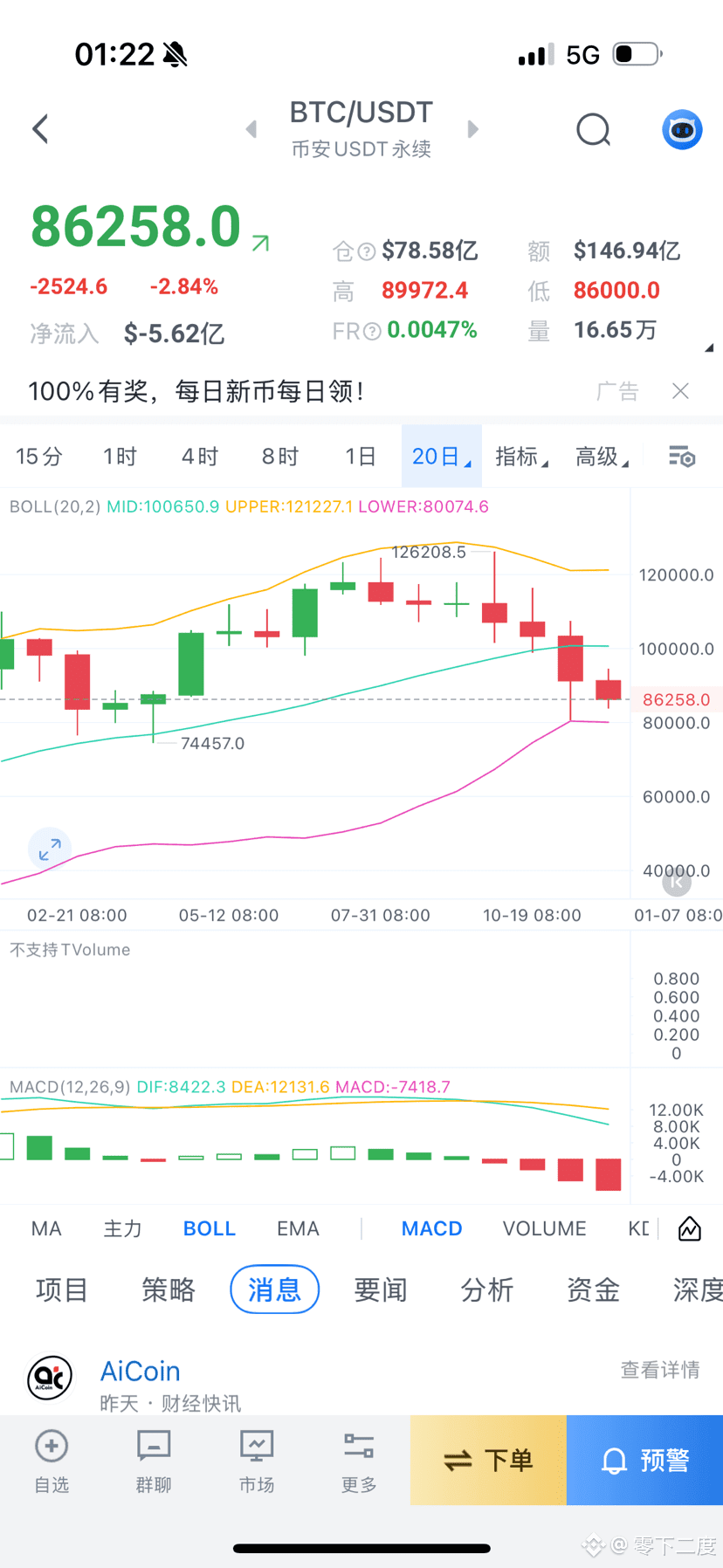Image resolution: width=723 pixels, height=1568 pixels.
Task: Toggle the MACD indicator
Action: [431, 1228]
